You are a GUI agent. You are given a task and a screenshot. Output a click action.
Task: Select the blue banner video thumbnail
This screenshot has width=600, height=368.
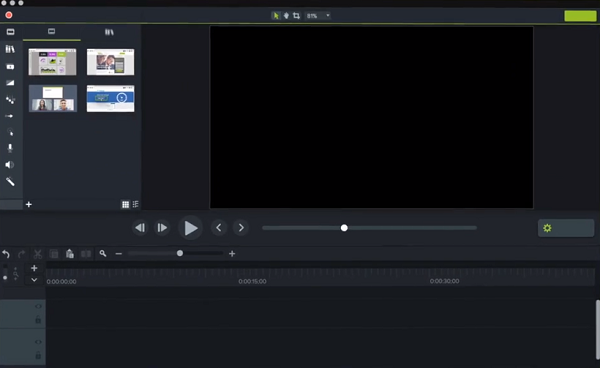(111, 99)
